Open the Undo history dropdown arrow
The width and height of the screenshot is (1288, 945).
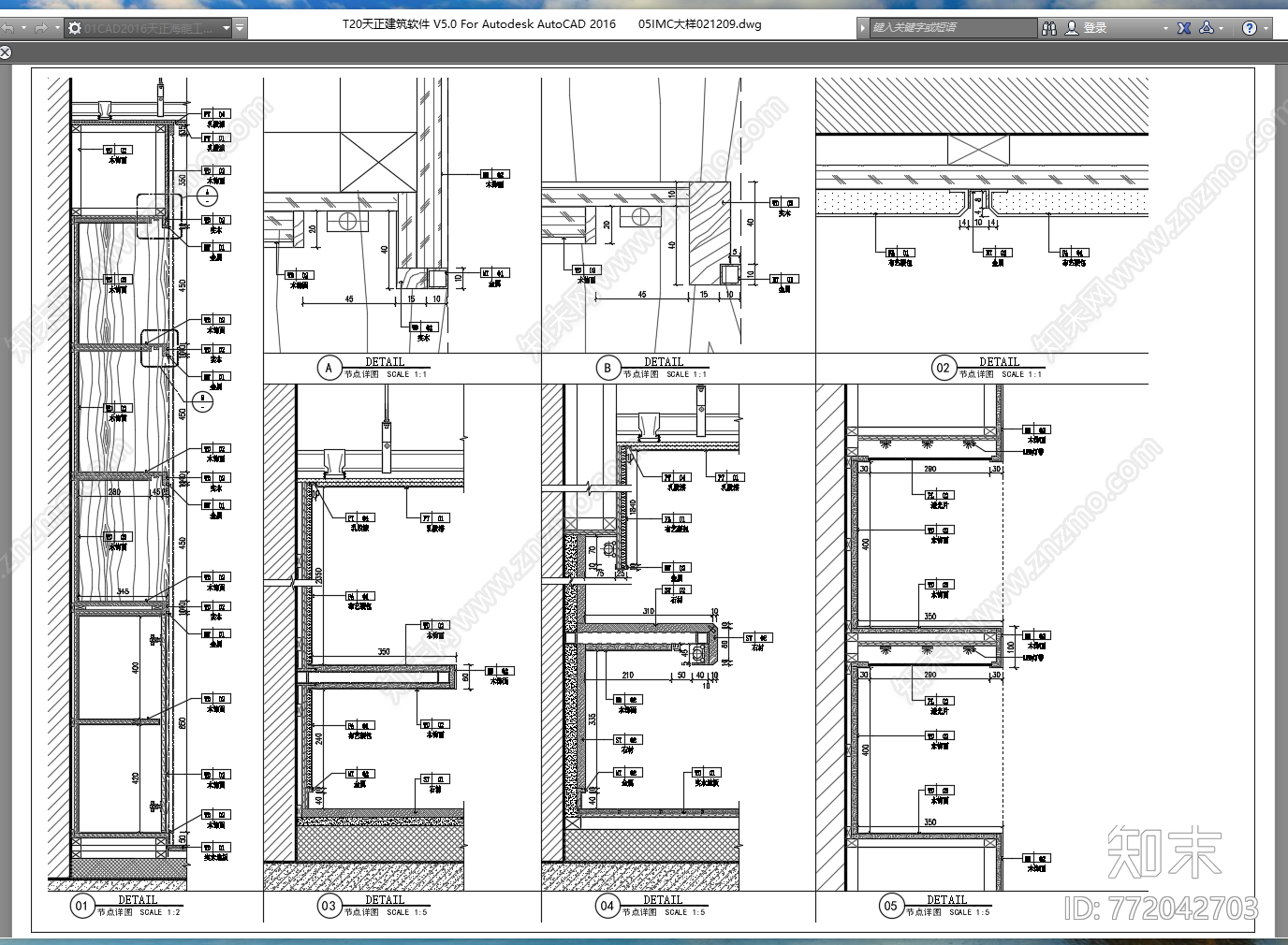click(23, 28)
